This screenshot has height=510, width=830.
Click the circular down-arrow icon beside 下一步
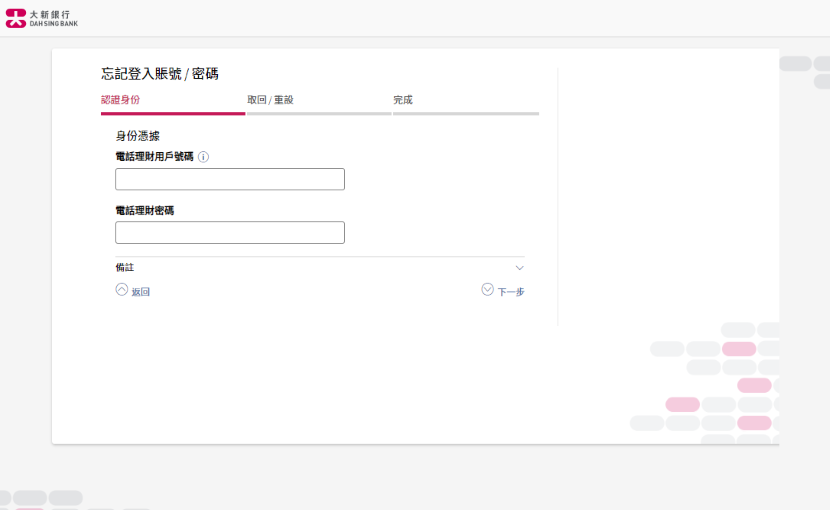[488, 289]
